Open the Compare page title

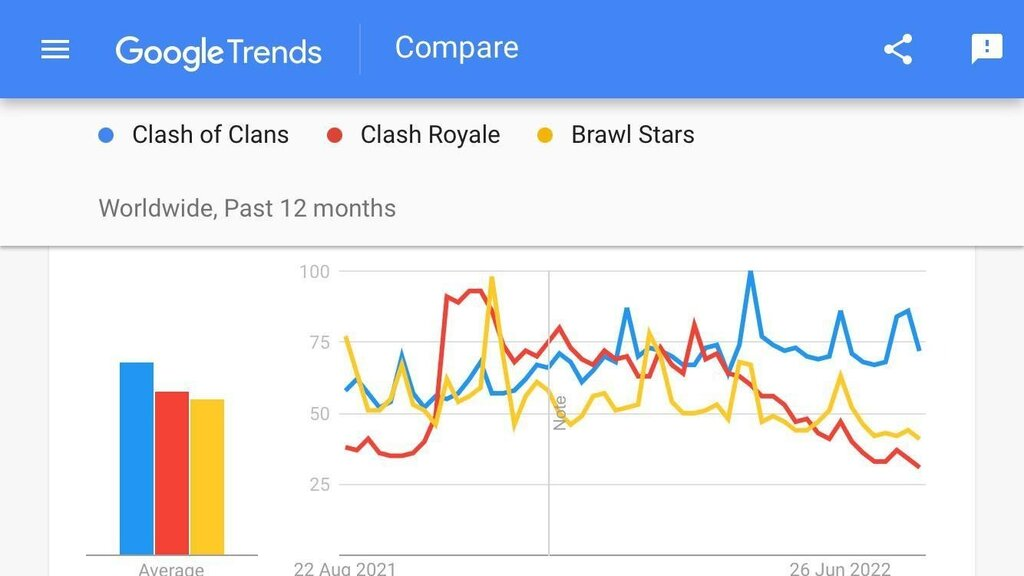[456, 48]
